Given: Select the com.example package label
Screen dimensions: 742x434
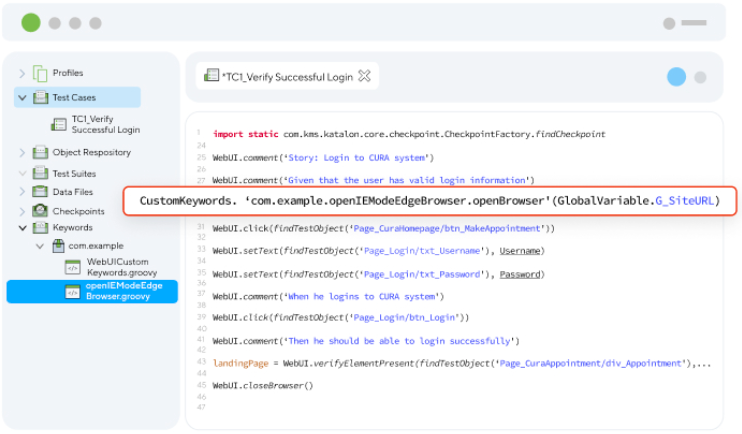Looking at the screenshot, I should (x=96, y=246).
